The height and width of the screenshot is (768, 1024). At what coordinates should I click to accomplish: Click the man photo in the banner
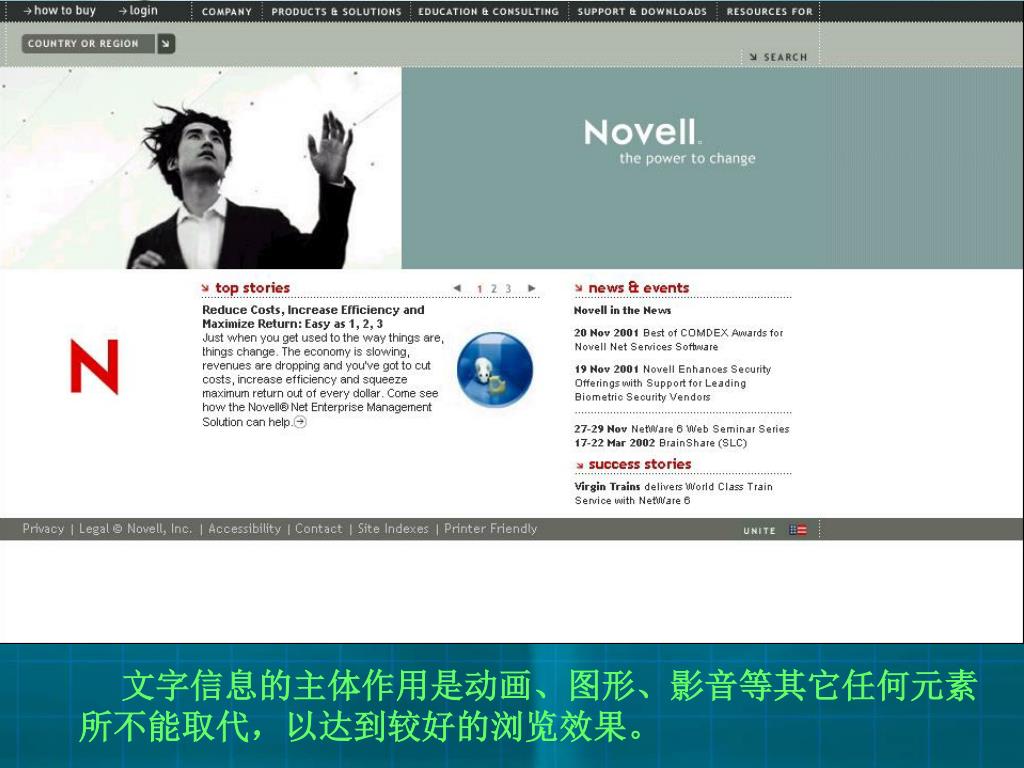pyautogui.click(x=200, y=168)
